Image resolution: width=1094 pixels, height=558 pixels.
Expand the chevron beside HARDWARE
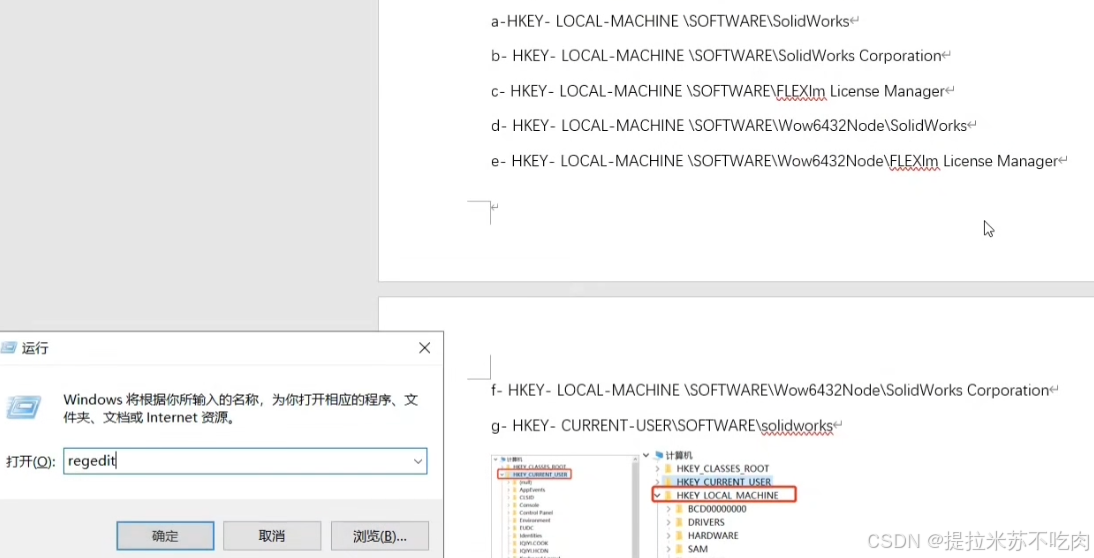pyautogui.click(x=668, y=536)
